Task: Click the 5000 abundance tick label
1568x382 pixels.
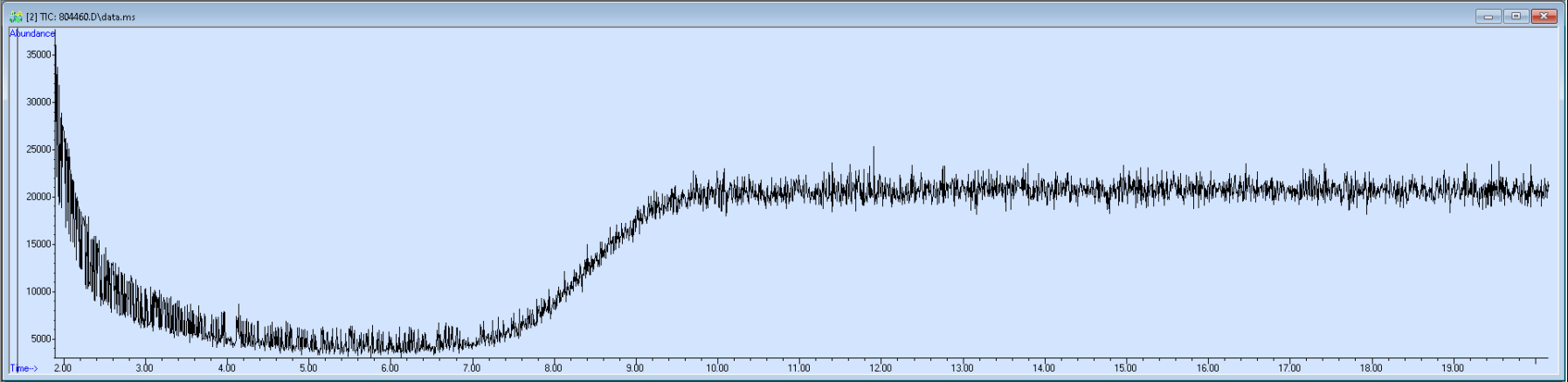Action: [41, 339]
